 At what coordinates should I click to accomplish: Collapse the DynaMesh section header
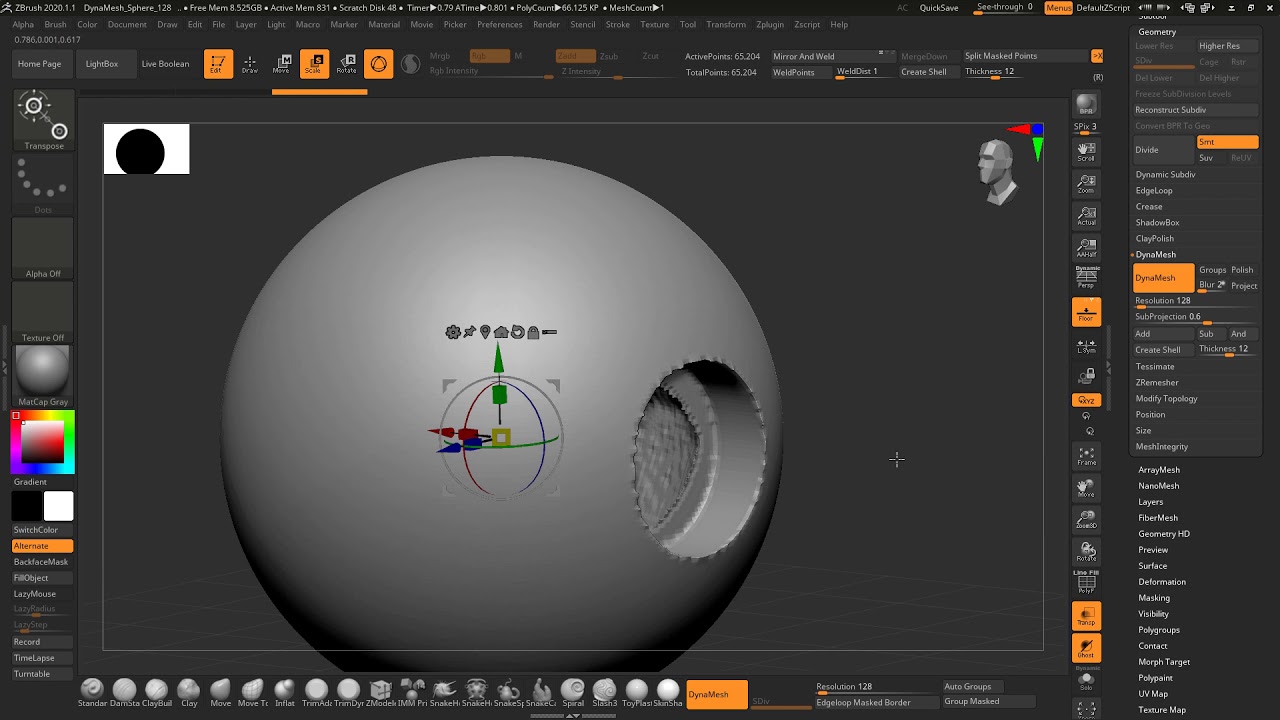coord(1155,255)
